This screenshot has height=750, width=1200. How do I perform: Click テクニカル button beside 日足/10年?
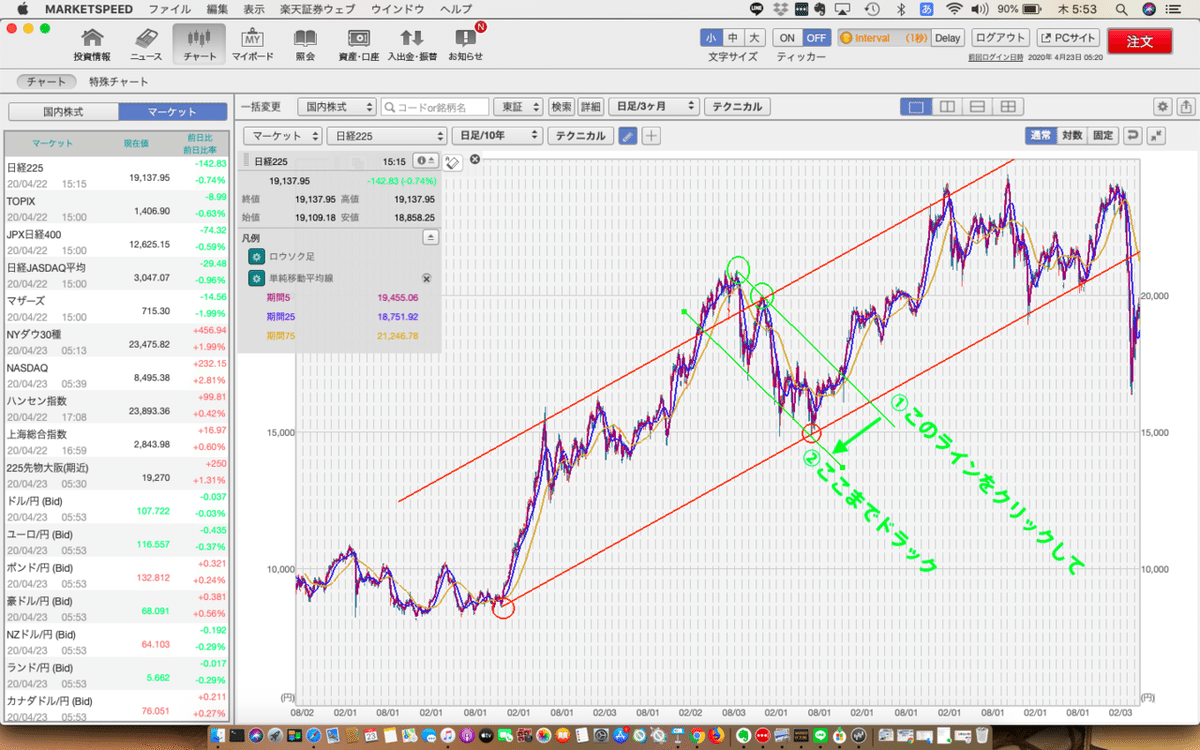[580, 136]
